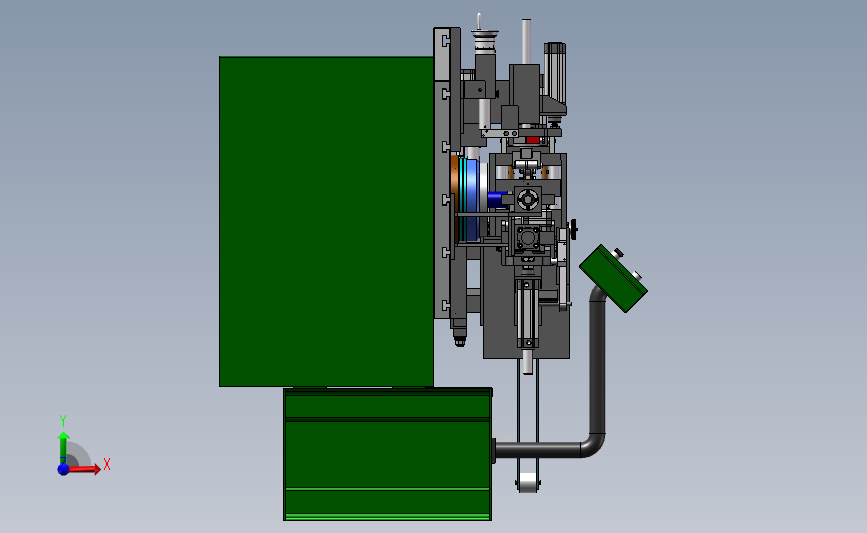Select the gray vertical mounting plate
The image size is (867, 533).
click(x=442, y=173)
